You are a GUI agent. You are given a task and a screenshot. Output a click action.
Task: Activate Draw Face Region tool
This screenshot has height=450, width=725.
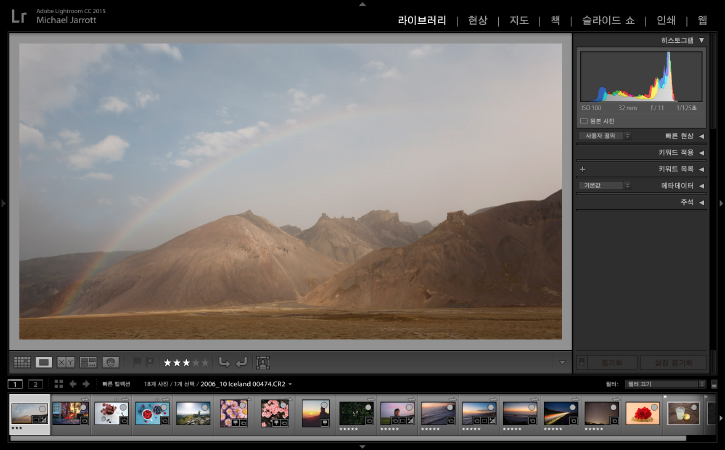point(263,363)
